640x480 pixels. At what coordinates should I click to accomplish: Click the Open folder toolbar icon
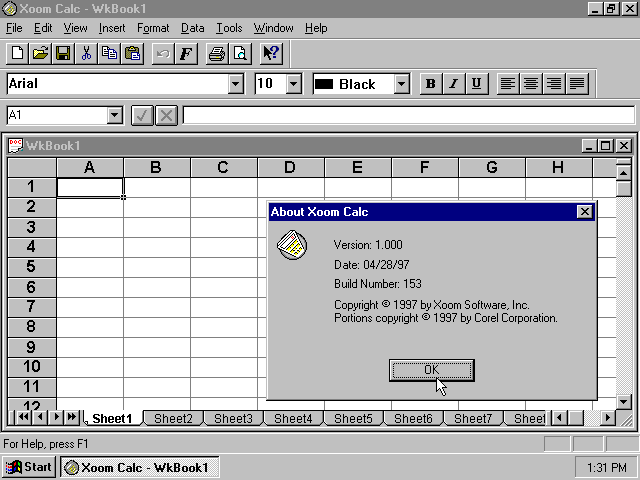[40, 53]
